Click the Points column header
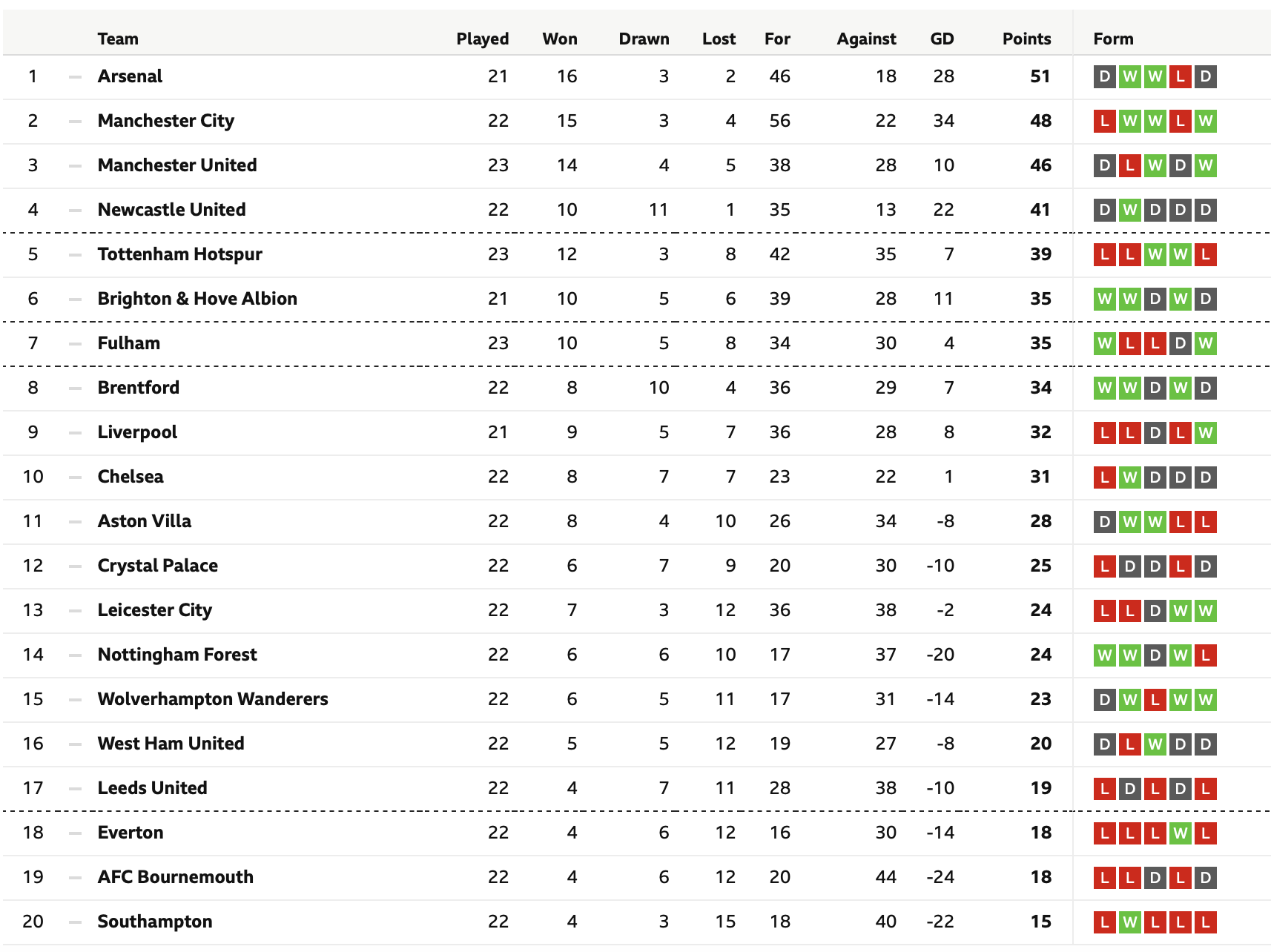This screenshot has width=1271, height=952. click(1026, 39)
